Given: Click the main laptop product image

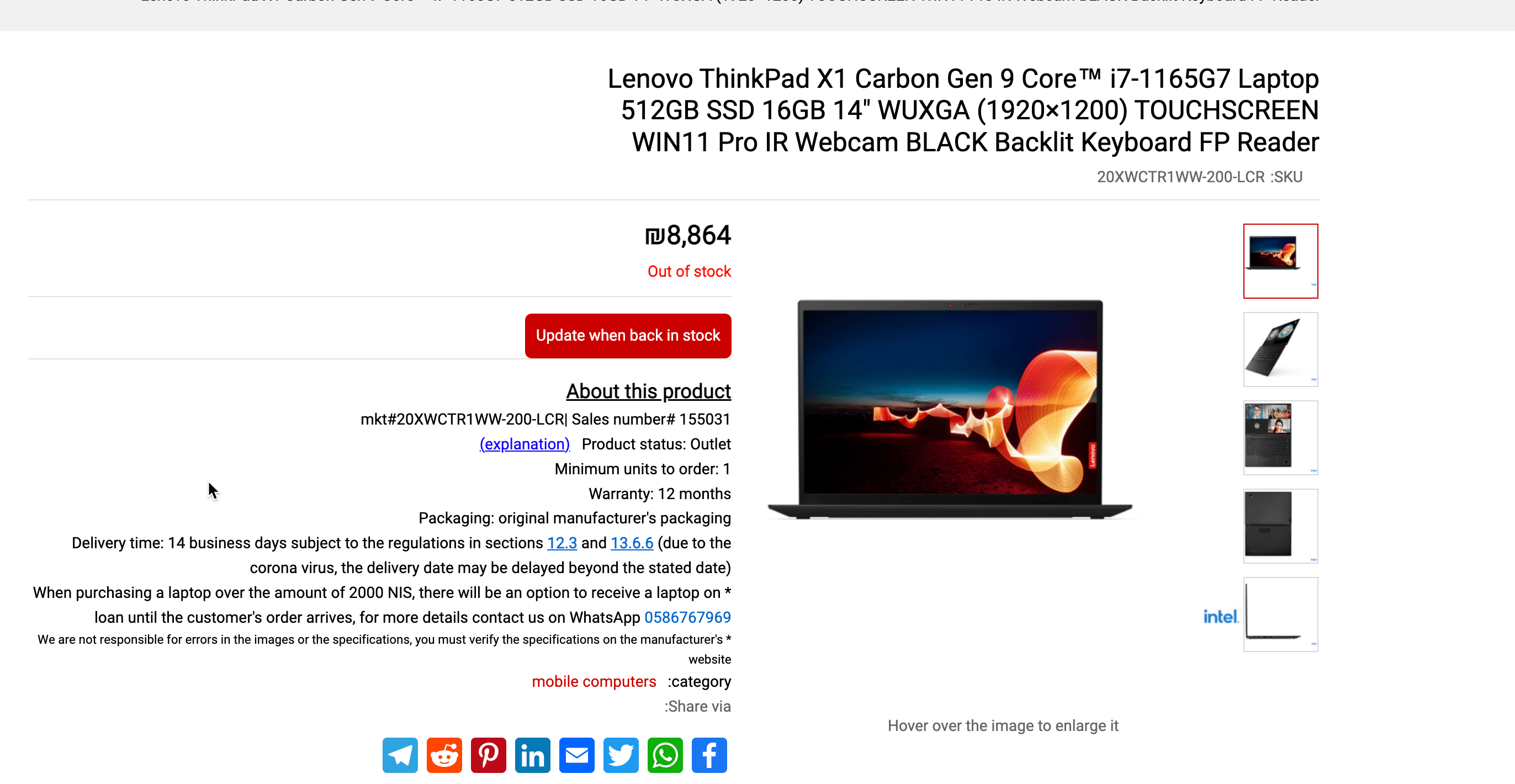Looking at the screenshot, I should 949,409.
